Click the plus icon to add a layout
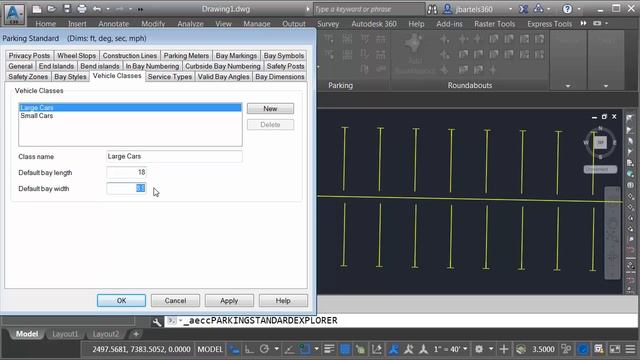The width and height of the screenshot is (640, 360). 136,334
